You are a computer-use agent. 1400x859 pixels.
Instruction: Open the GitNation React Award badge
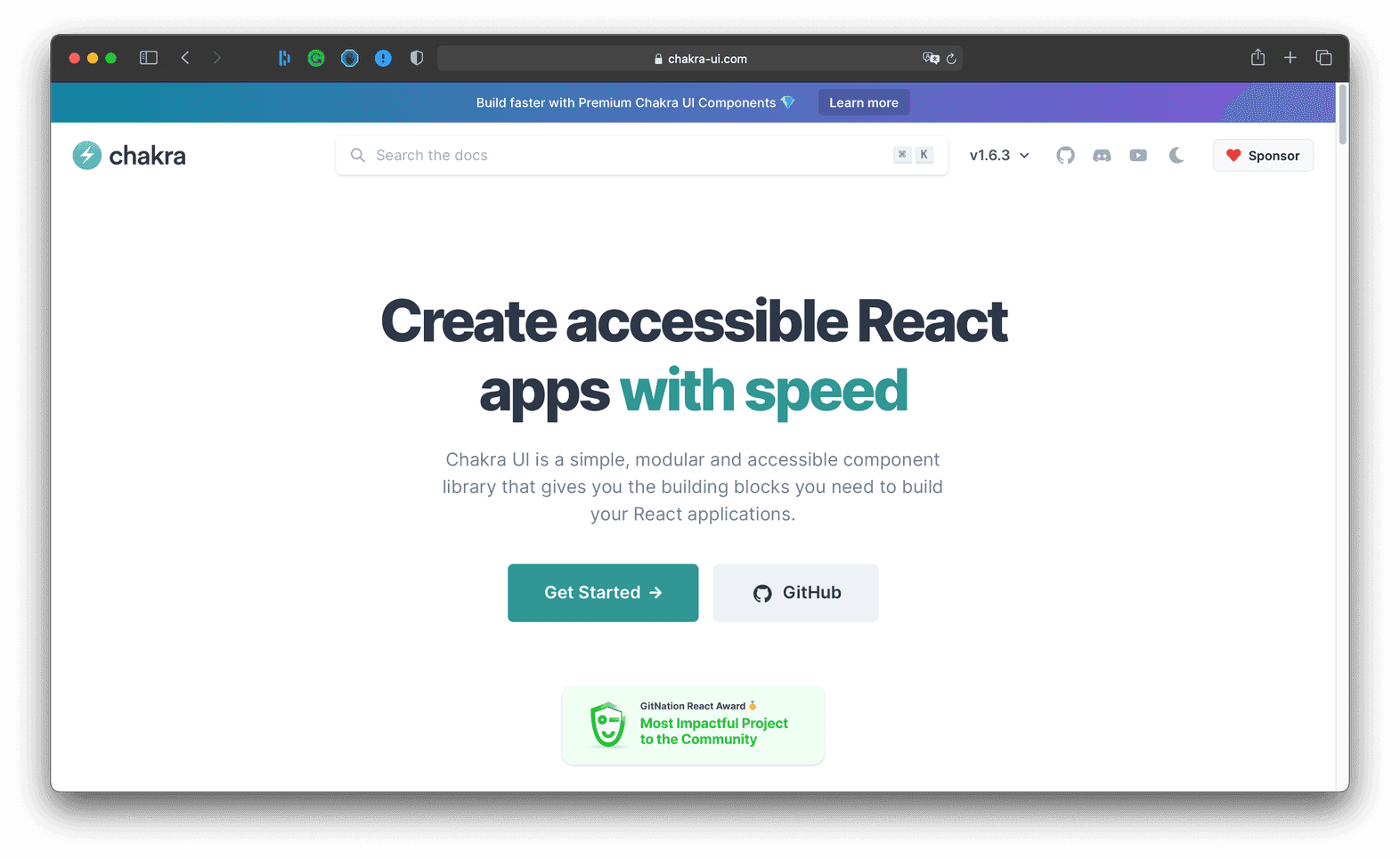[x=693, y=725]
